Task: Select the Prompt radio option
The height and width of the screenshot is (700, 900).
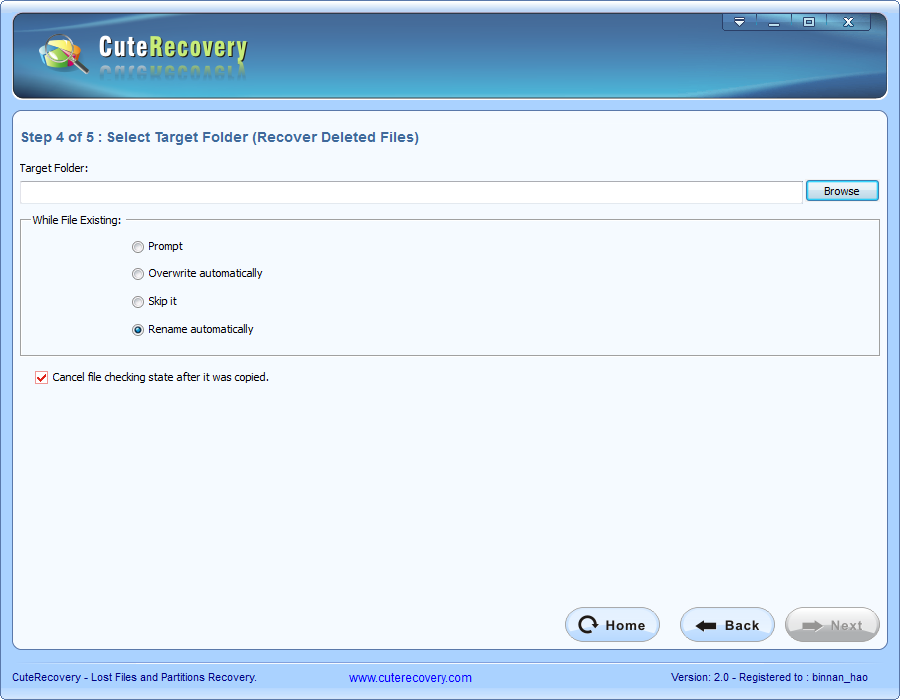Action: click(138, 247)
